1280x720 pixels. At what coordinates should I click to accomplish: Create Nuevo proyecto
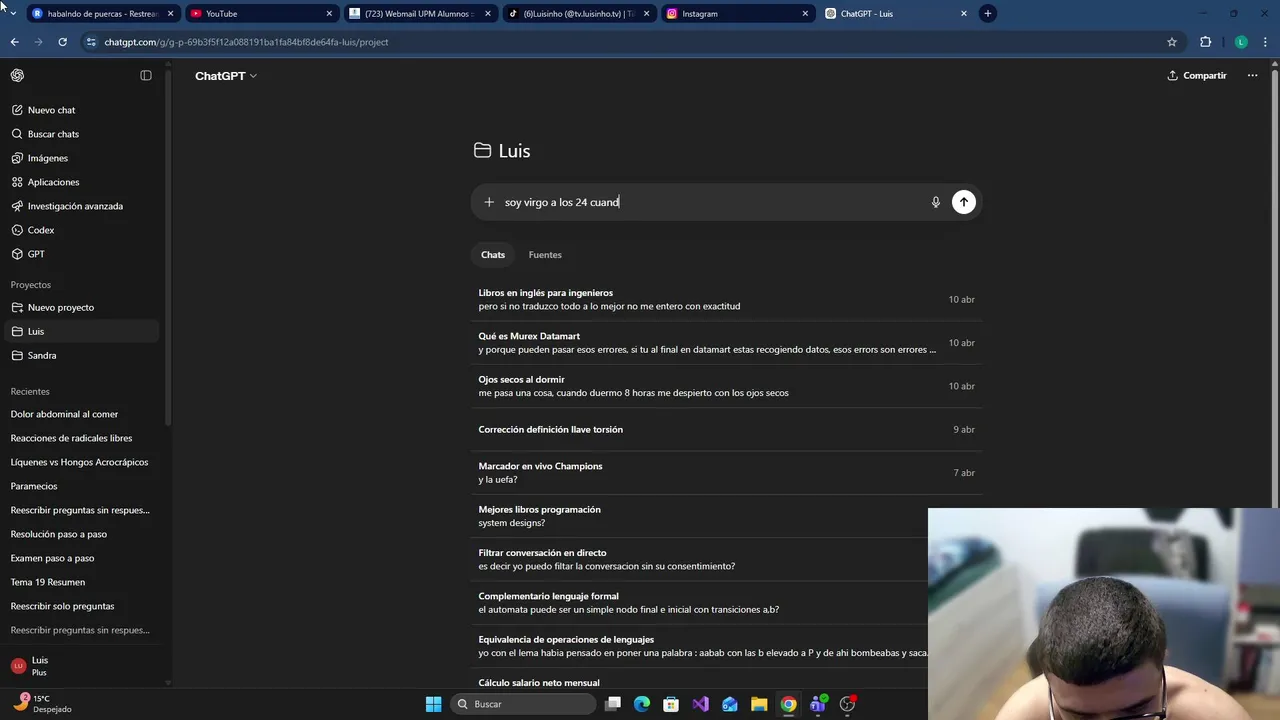[x=84, y=307]
